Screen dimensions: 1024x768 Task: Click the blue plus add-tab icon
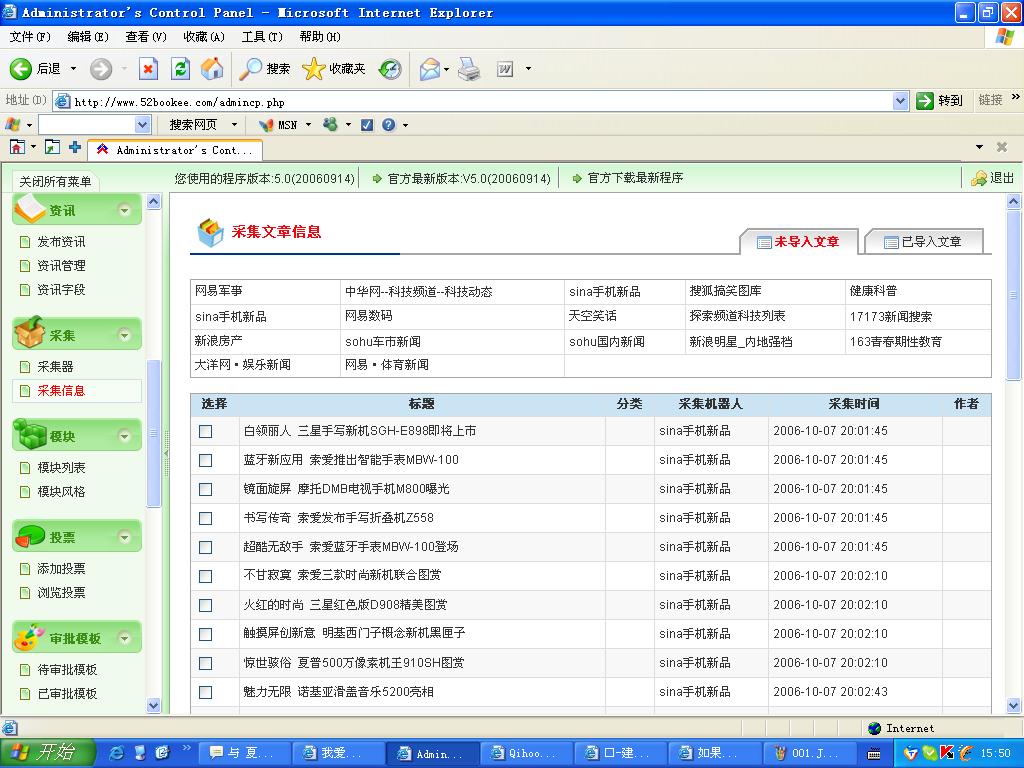[x=75, y=147]
